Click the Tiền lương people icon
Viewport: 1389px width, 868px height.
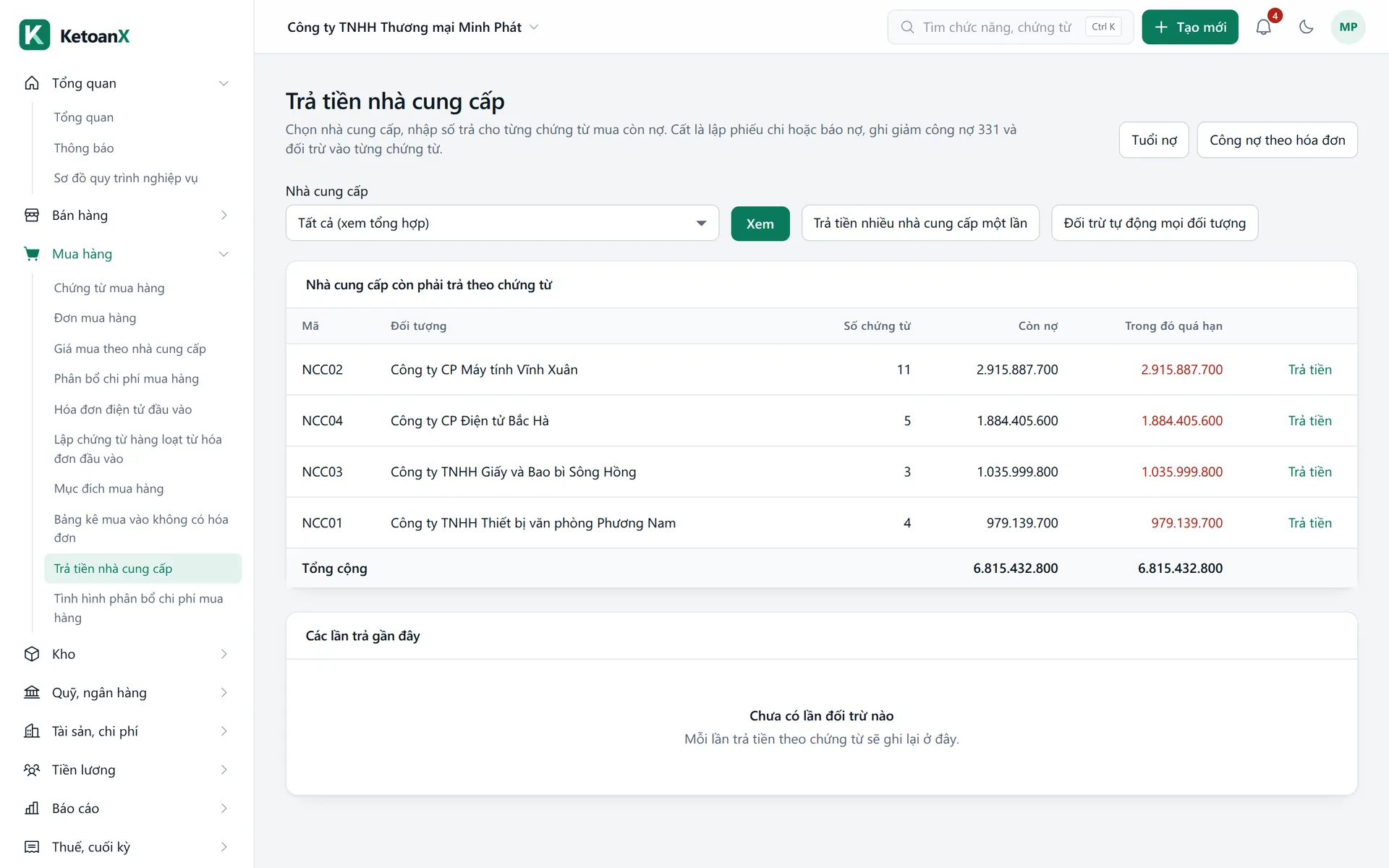tap(32, 770)
